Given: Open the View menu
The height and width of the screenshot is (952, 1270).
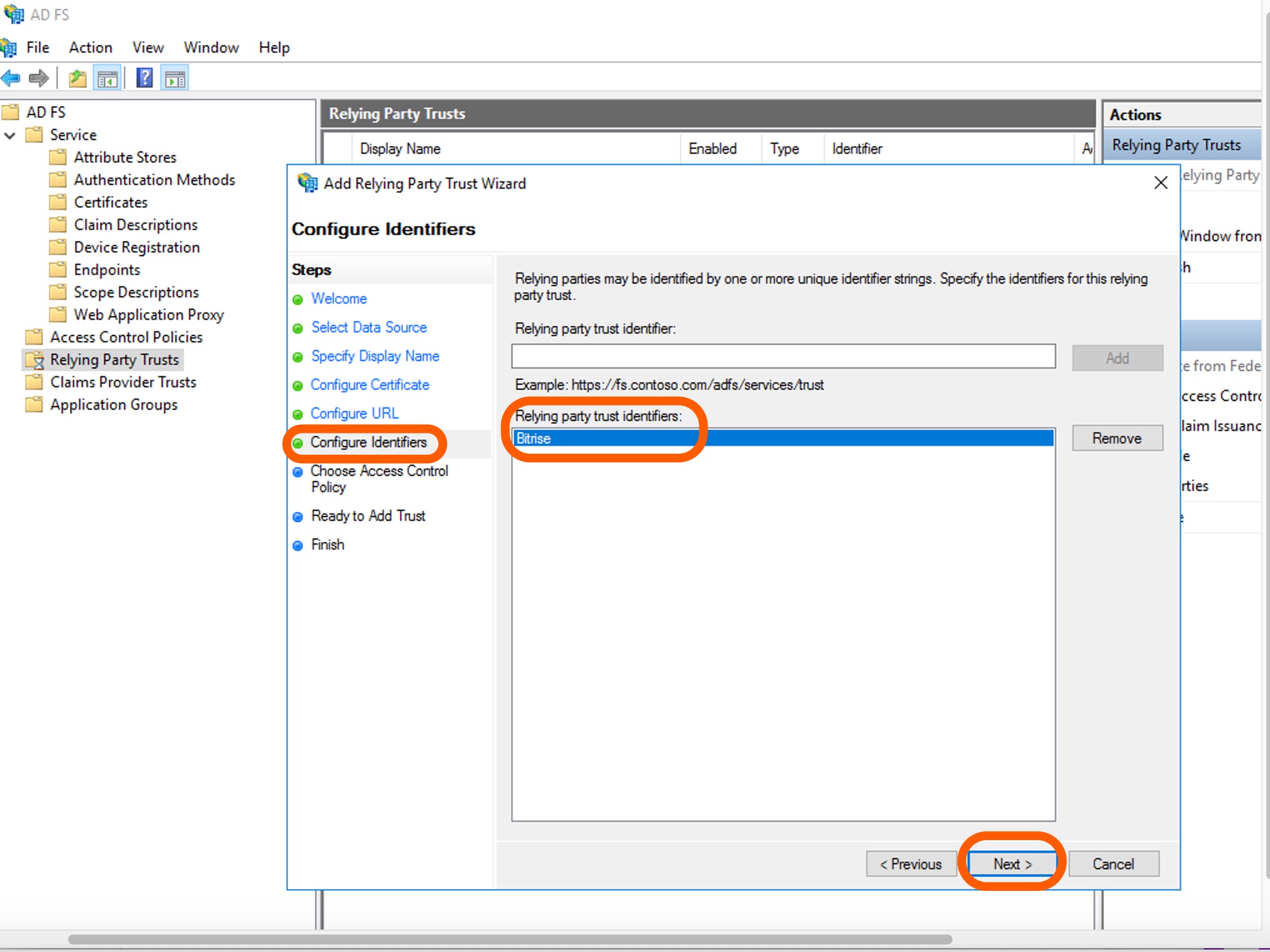Looking at the screenshot, I should [x=147, y=47].
